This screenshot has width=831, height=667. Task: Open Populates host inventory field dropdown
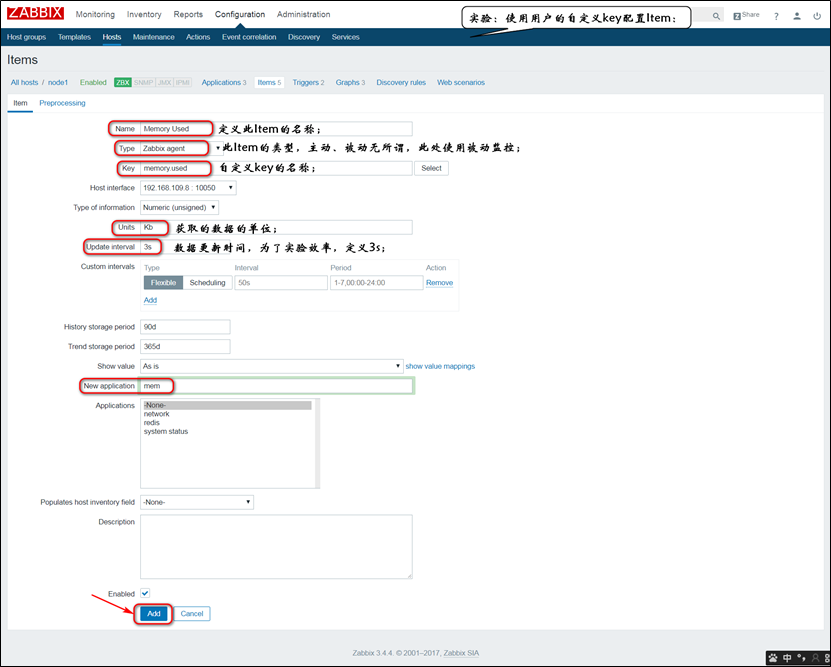click(197, 502)
